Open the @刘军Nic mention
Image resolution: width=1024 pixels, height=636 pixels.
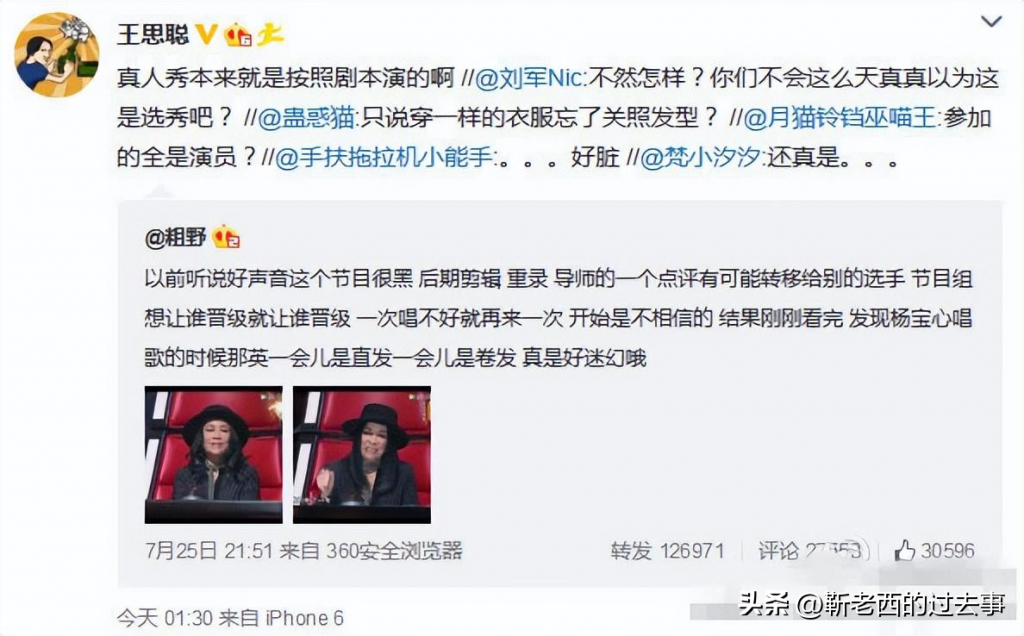coord(528,78)
